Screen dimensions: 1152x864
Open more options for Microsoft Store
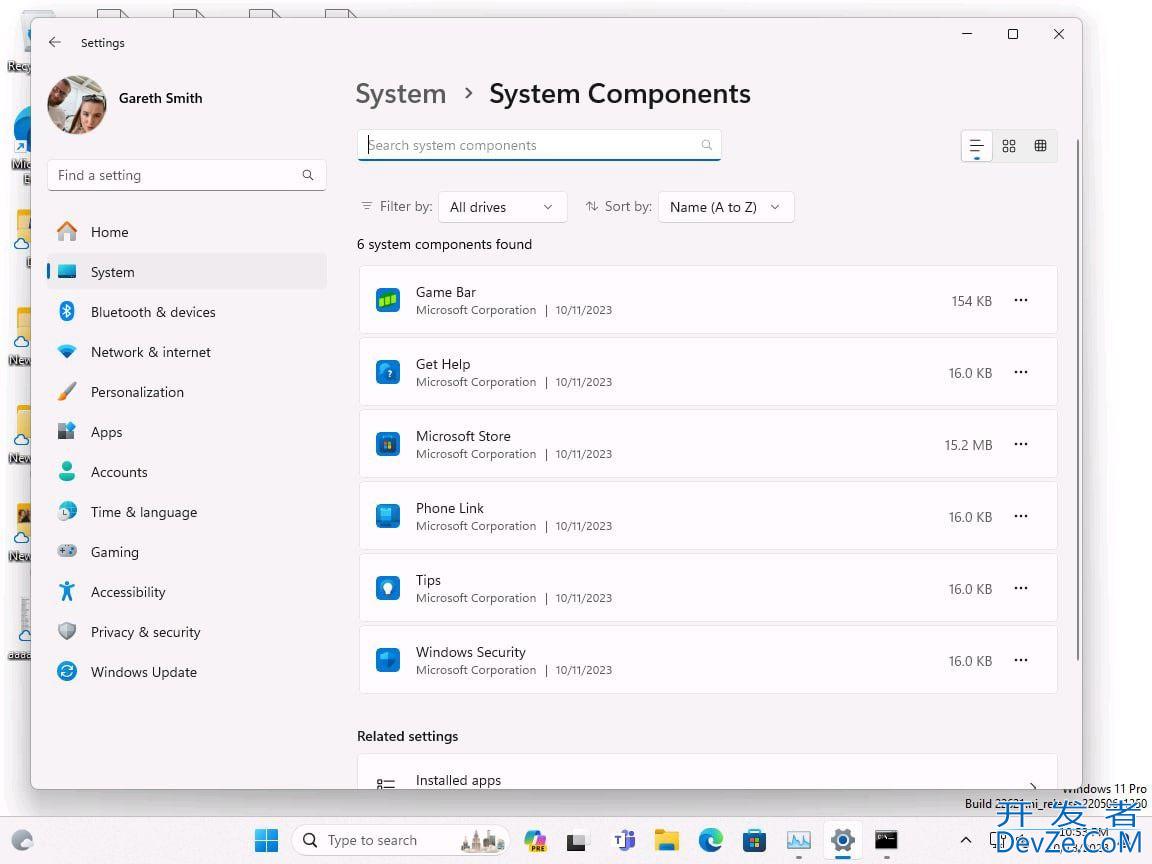1020,444
